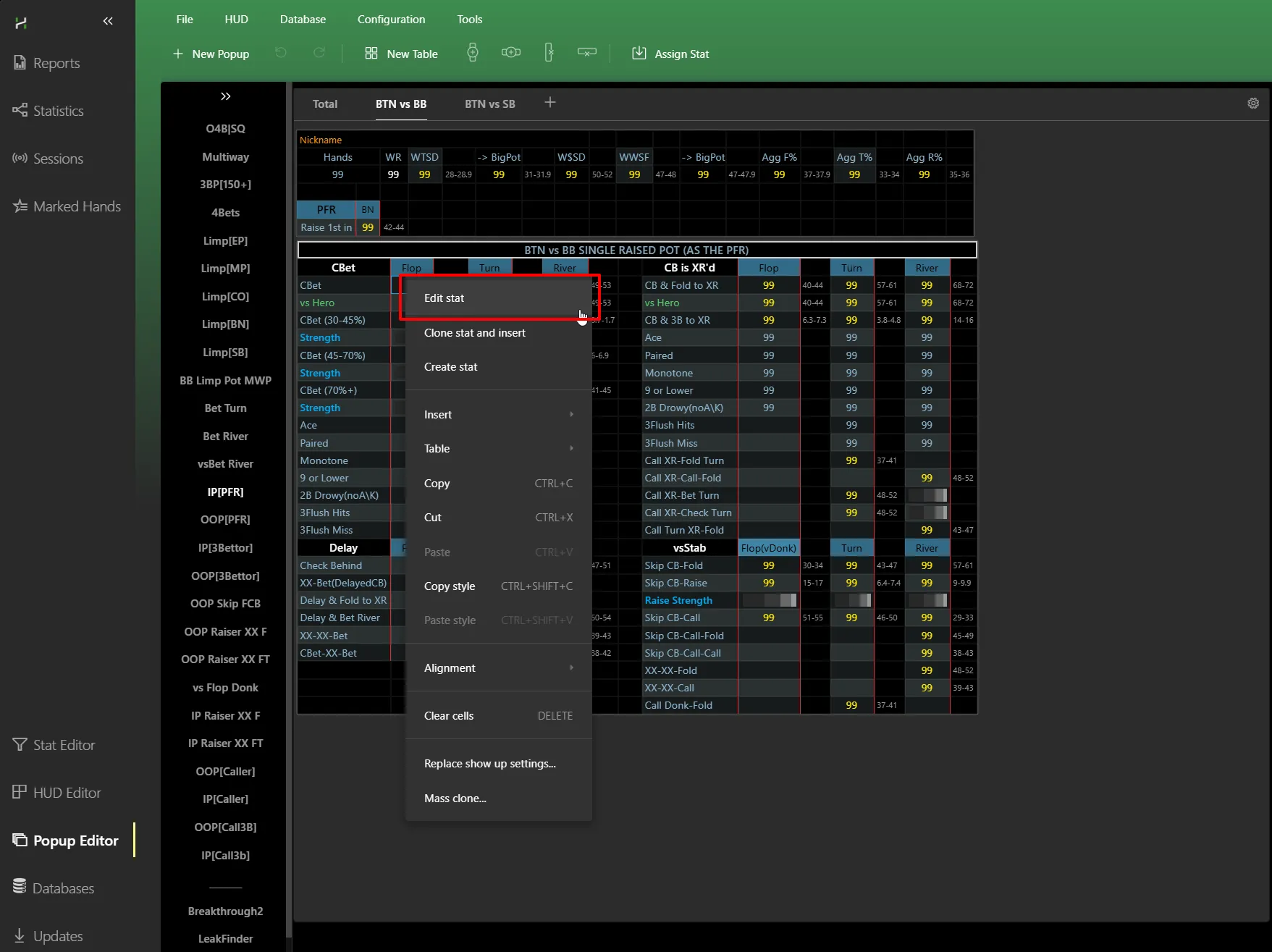Click the vertical insert-cell icon with plus
Screen dimensions: 1272x952
pos(473,53)
